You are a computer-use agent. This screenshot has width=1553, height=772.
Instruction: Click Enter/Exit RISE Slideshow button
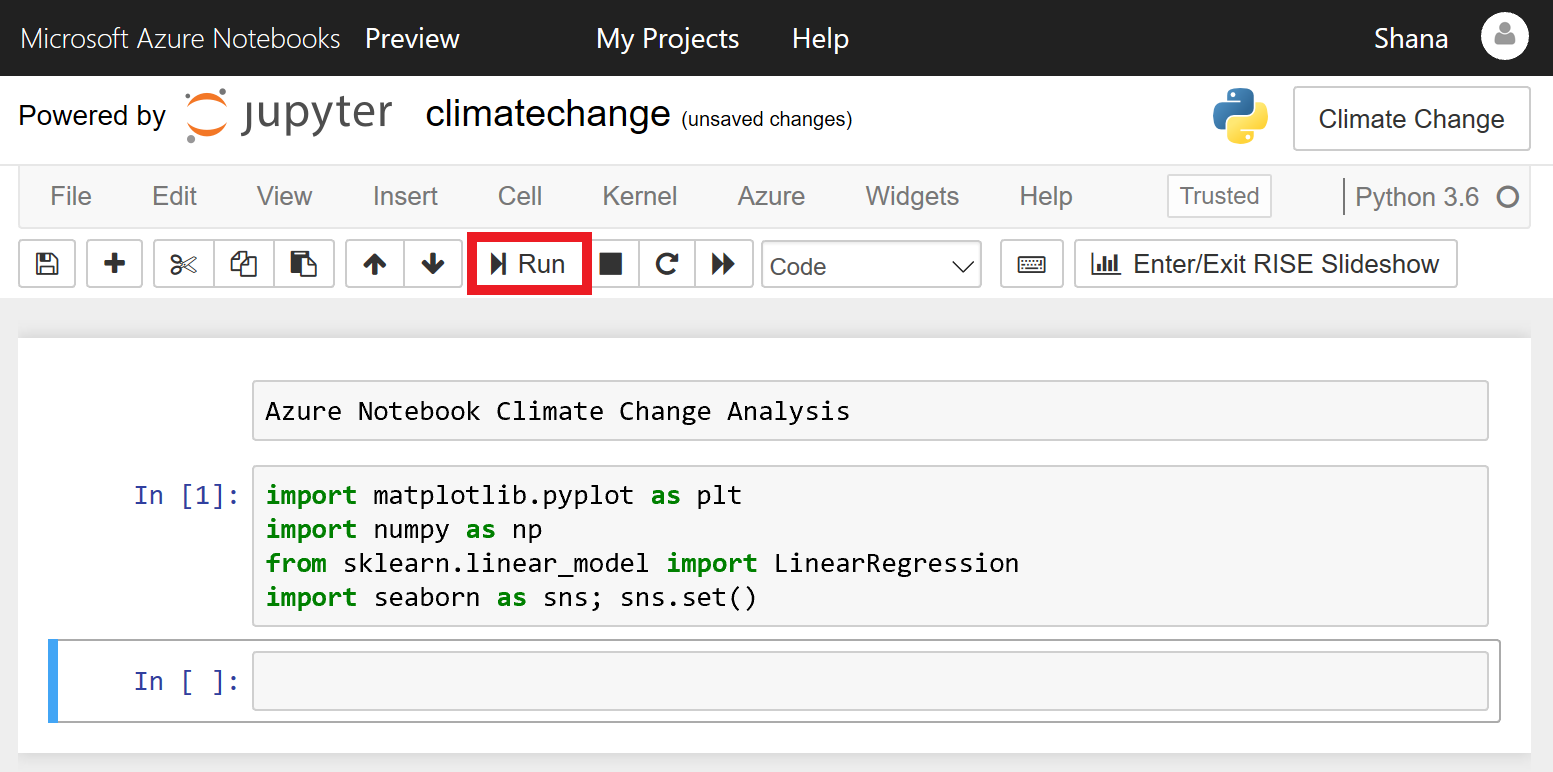coord(1265,264)
